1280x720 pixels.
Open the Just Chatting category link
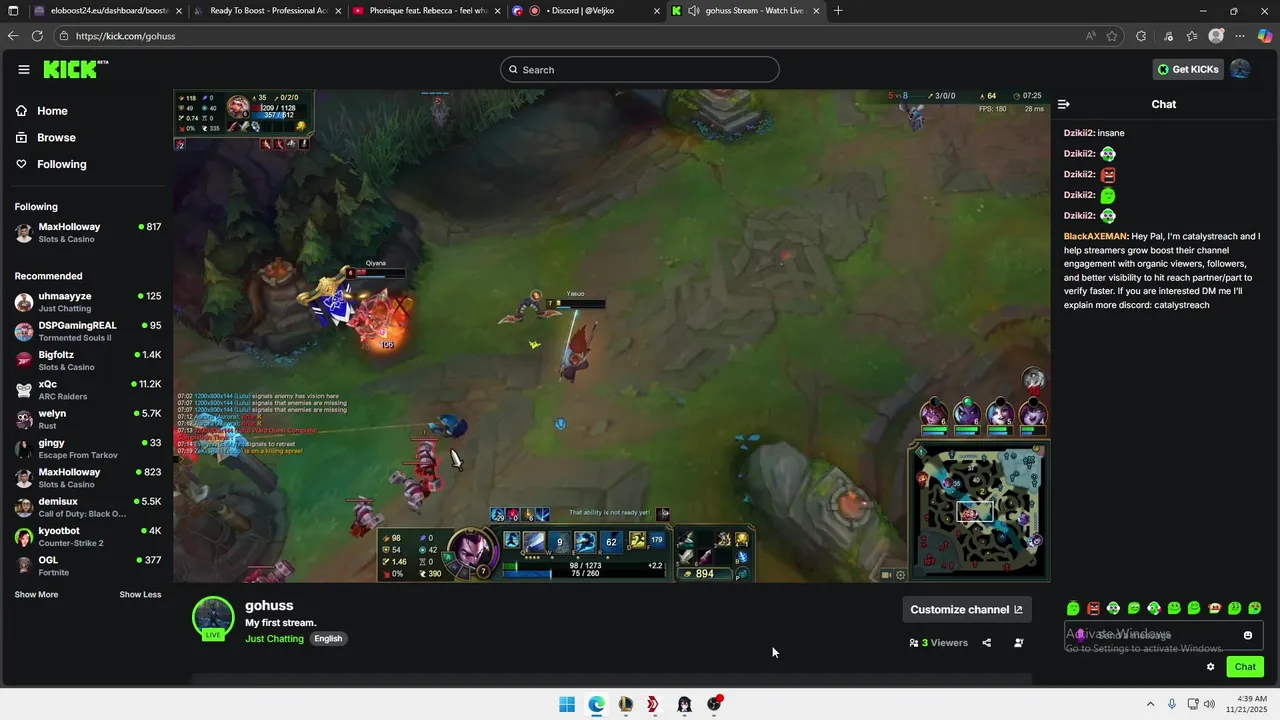[x=274, y=638]
